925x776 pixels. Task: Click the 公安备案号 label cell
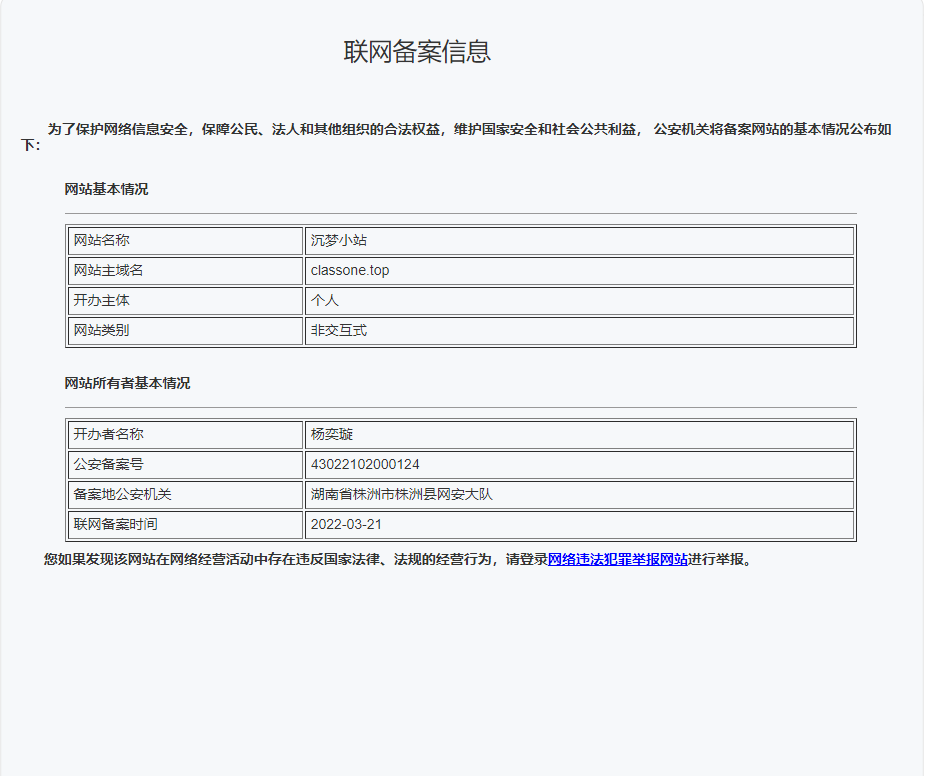click(x=186, y=465)
